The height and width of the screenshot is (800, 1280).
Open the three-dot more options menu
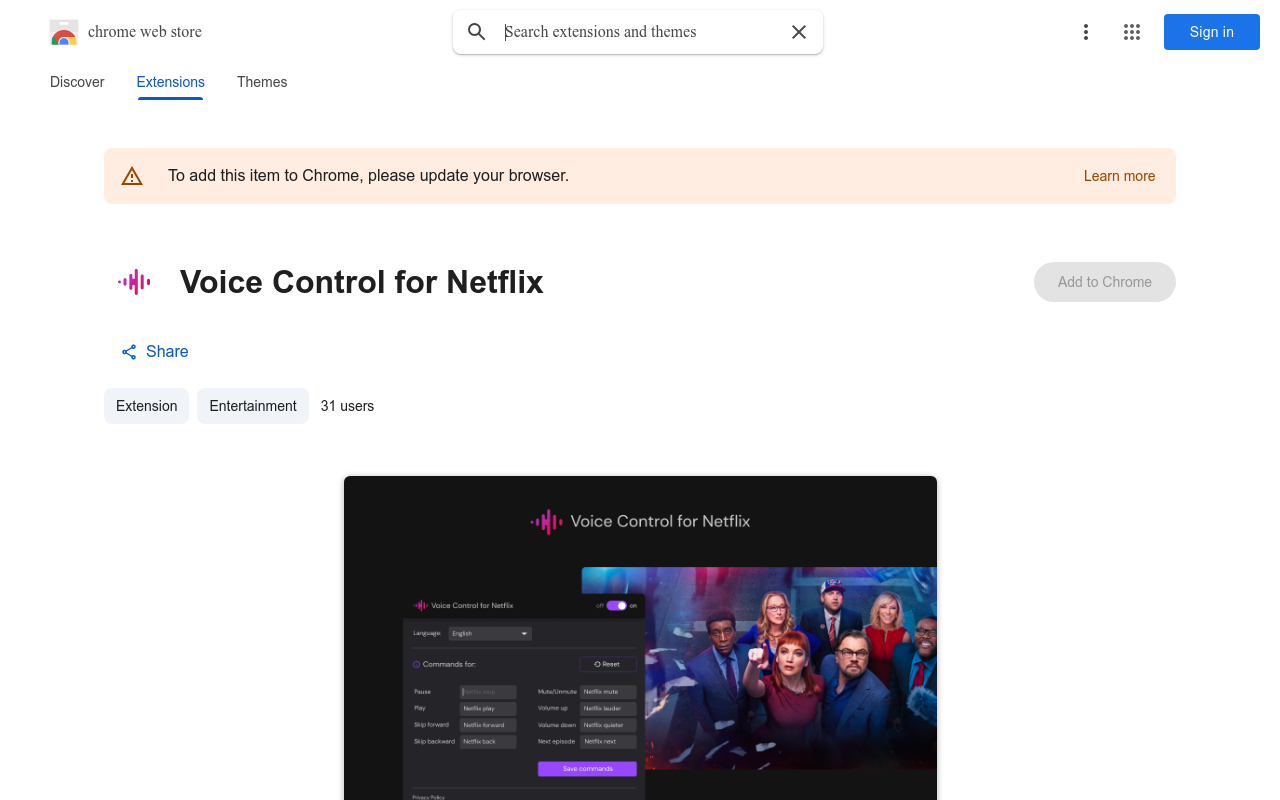click(1085, 32)
